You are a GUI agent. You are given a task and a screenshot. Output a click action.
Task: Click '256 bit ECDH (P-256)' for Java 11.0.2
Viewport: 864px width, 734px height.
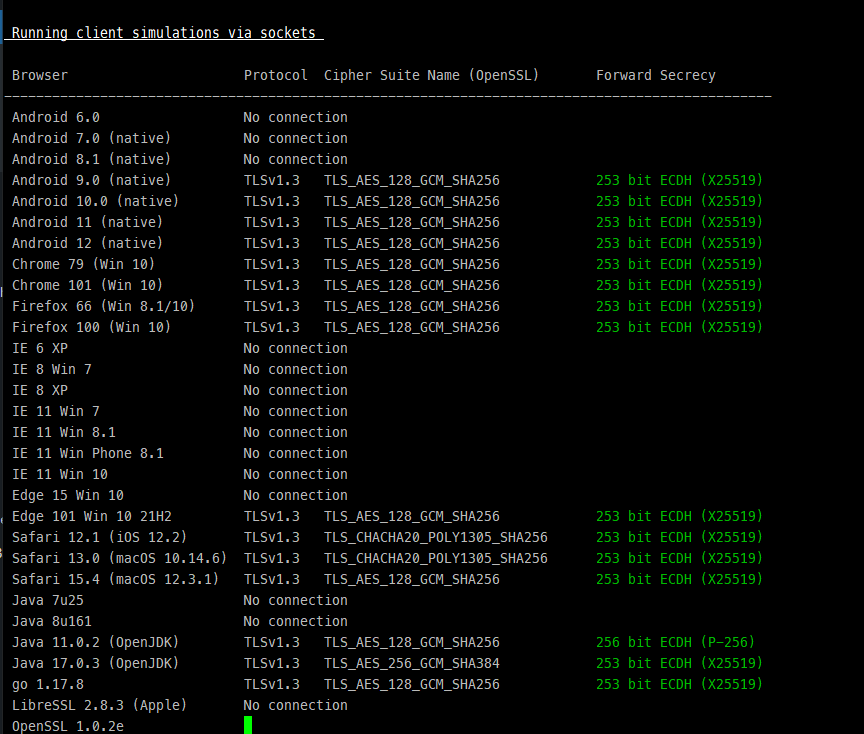pos(676,642)
